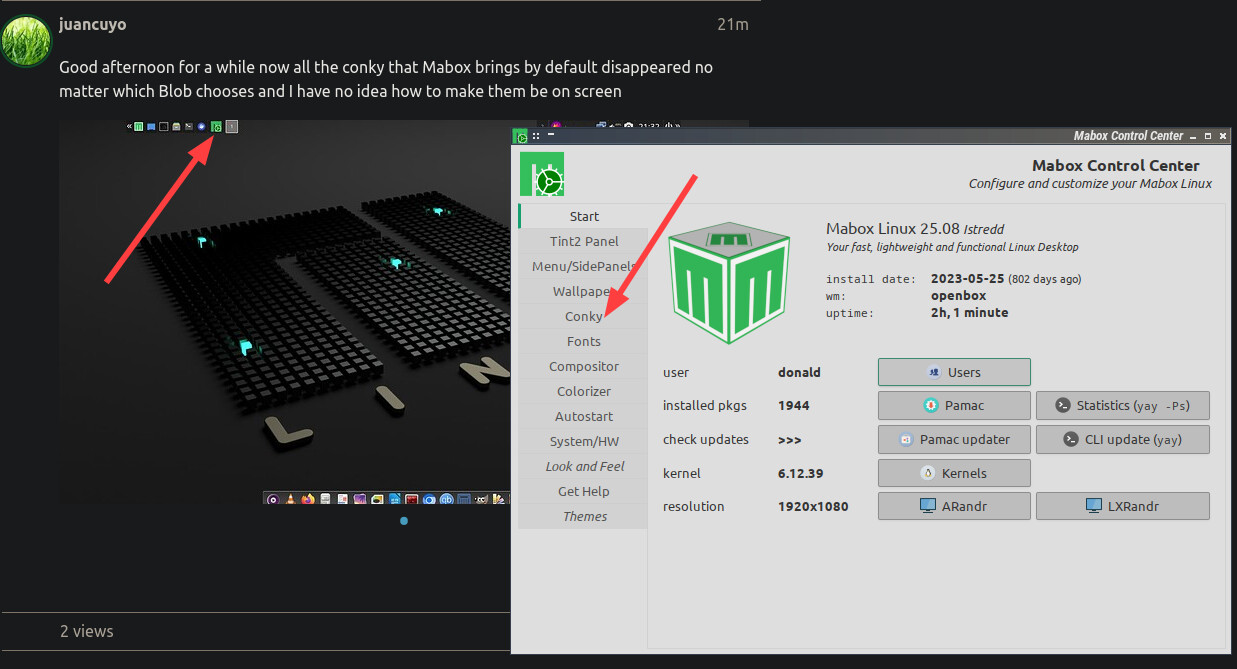Click the green window menu icon in titlebar
1237x669 pixels.
pyautogui.click(x=520, y=136)
